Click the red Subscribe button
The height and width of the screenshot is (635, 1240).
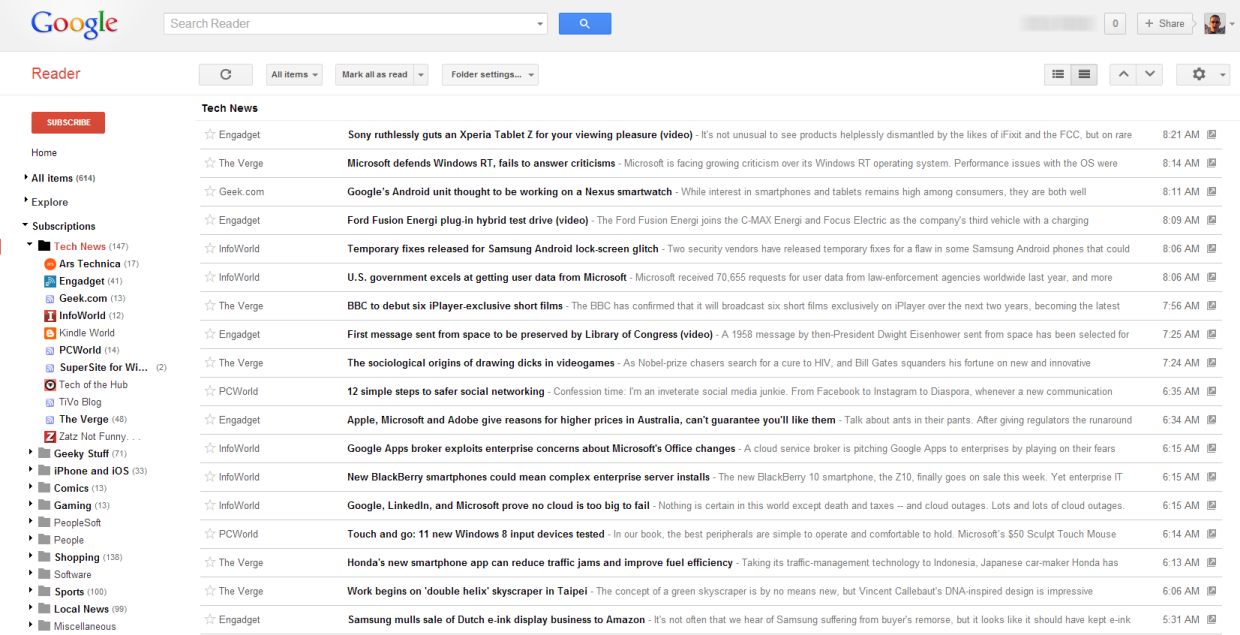click(x=68, y=122)
